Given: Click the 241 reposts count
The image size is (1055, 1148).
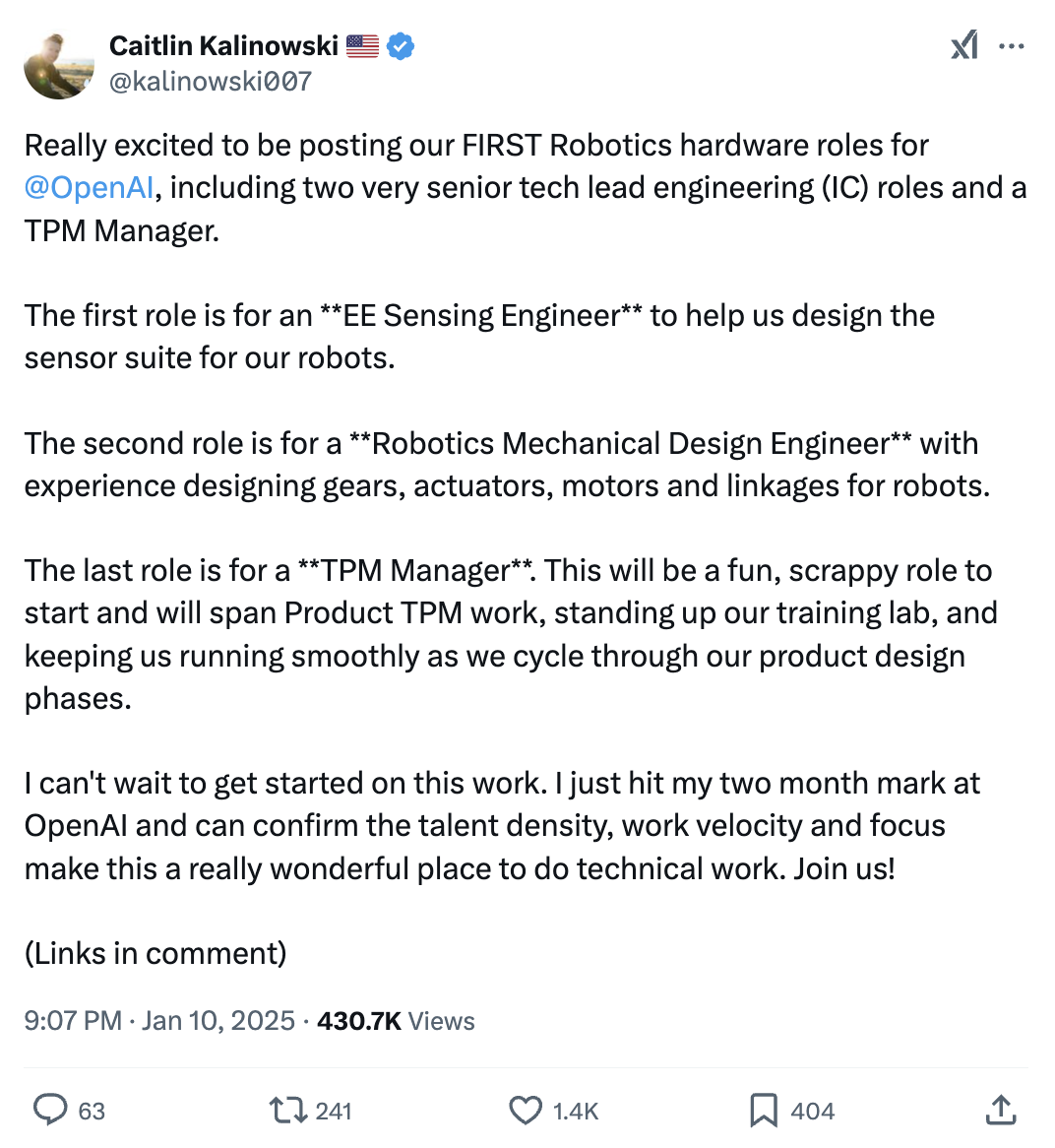Looking at the screenshot, I should [334, 1112].
